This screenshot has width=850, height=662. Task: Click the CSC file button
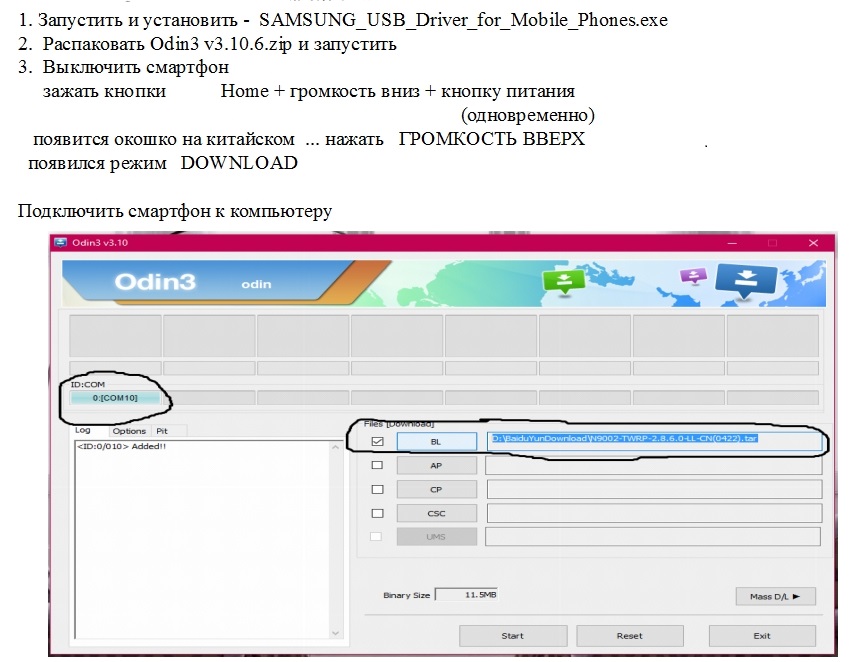point(436,513)
